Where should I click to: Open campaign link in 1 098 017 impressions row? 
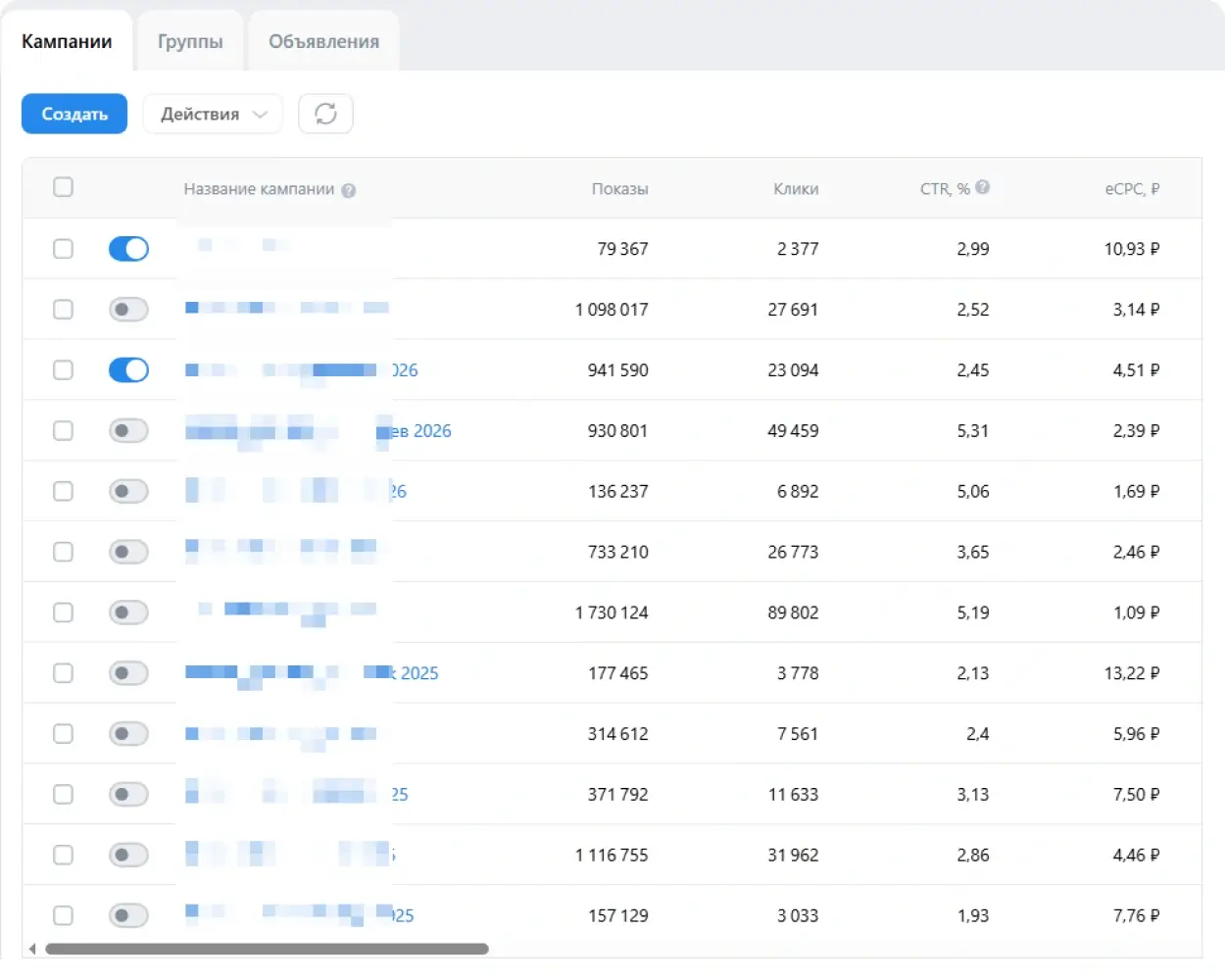[287, 308]
